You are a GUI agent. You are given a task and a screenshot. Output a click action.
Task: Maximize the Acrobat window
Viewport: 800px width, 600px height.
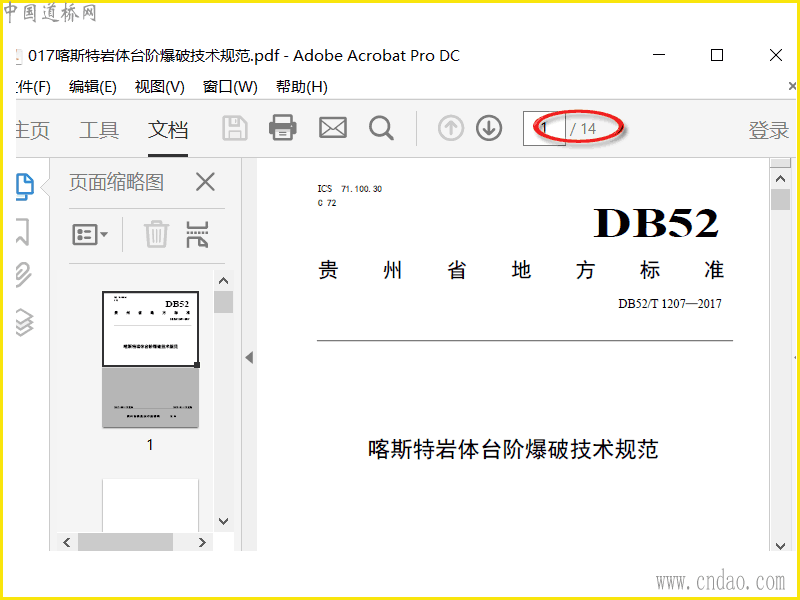point(717,55)
